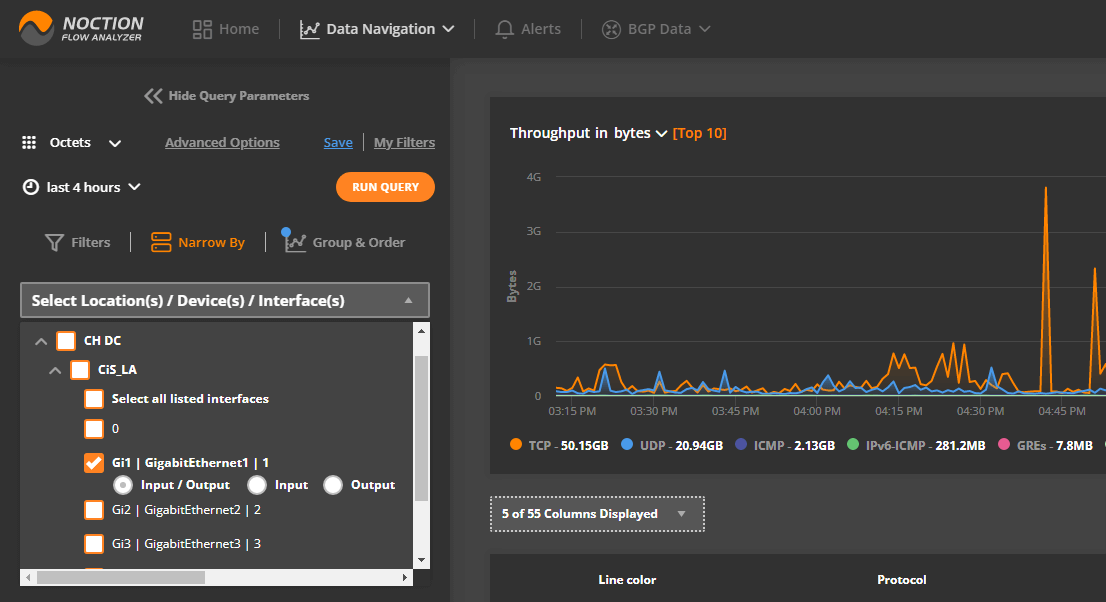Click the Octets grid dots icon
The height and width of the screenshot is (602, 1106).
(29, 143)
